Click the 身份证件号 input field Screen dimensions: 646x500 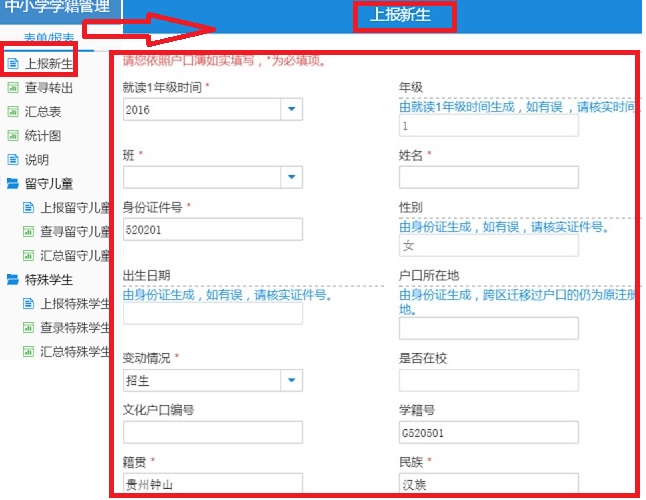[x=213, y=229]
